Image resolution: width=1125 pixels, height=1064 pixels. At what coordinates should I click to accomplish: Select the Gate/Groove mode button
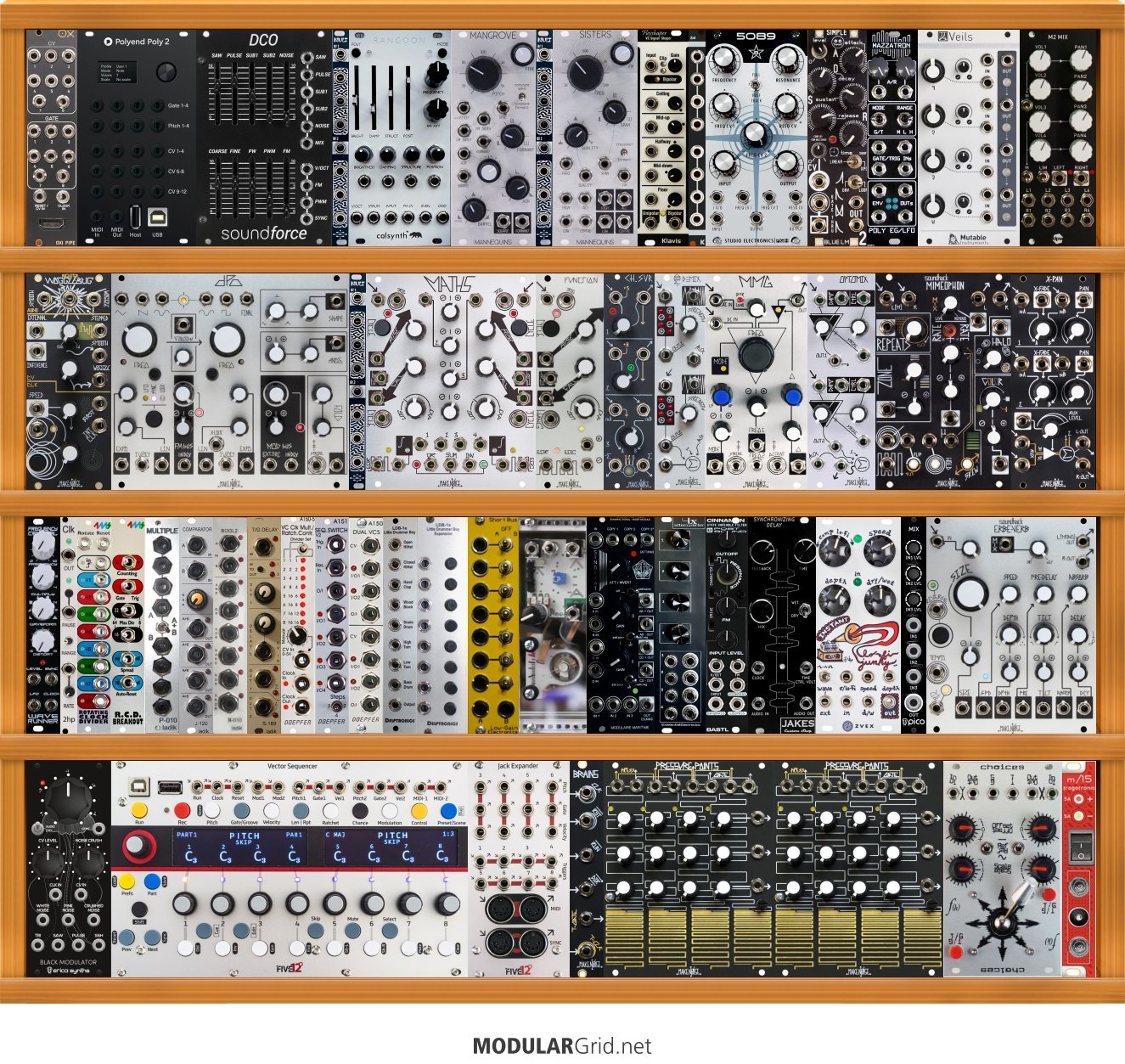(x=242, y=811)
